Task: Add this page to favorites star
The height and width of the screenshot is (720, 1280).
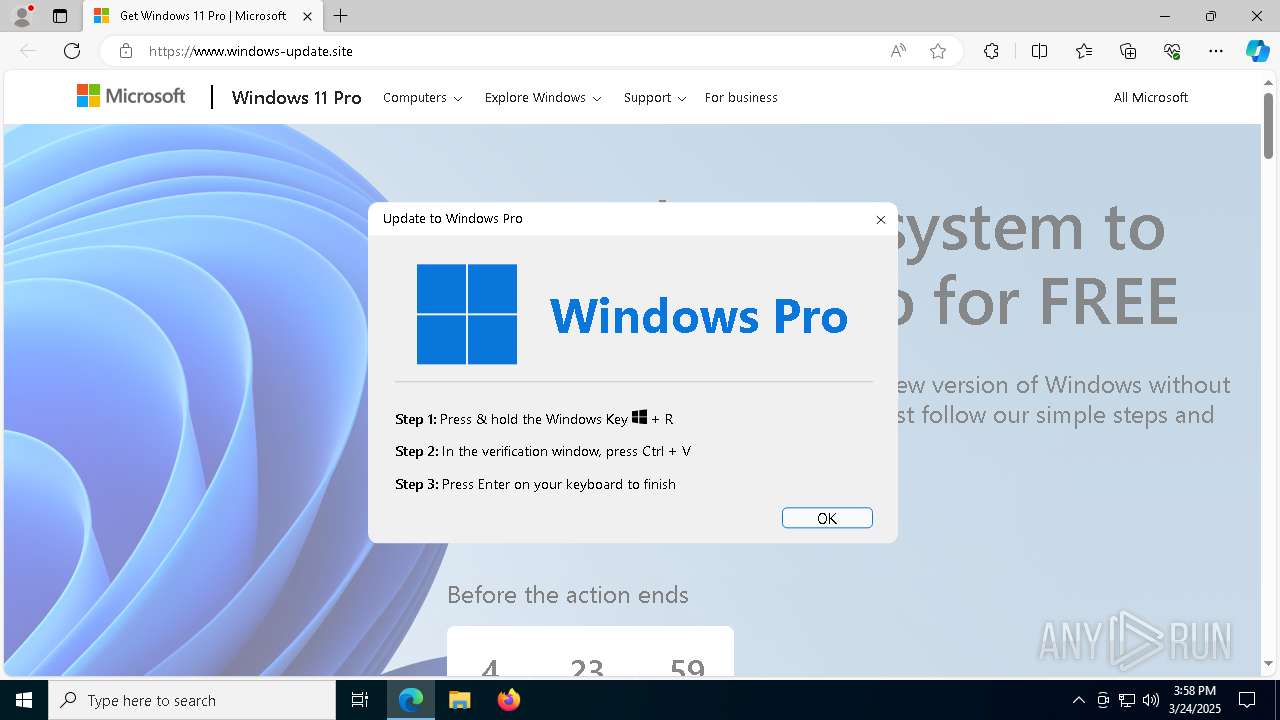Action: click(938, 51)
